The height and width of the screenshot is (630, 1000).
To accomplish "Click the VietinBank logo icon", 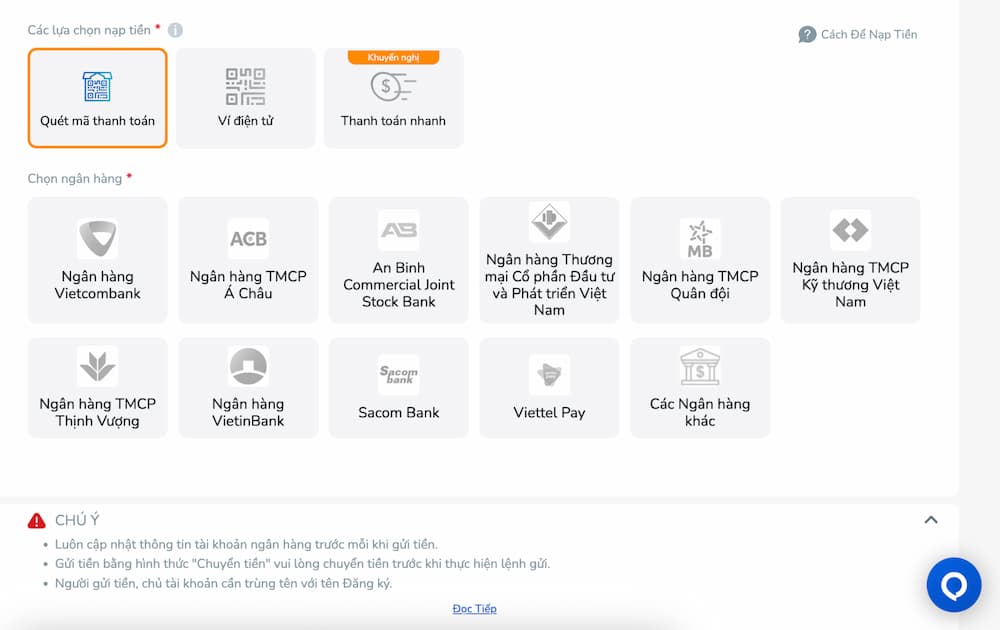I will coord(248,367).
